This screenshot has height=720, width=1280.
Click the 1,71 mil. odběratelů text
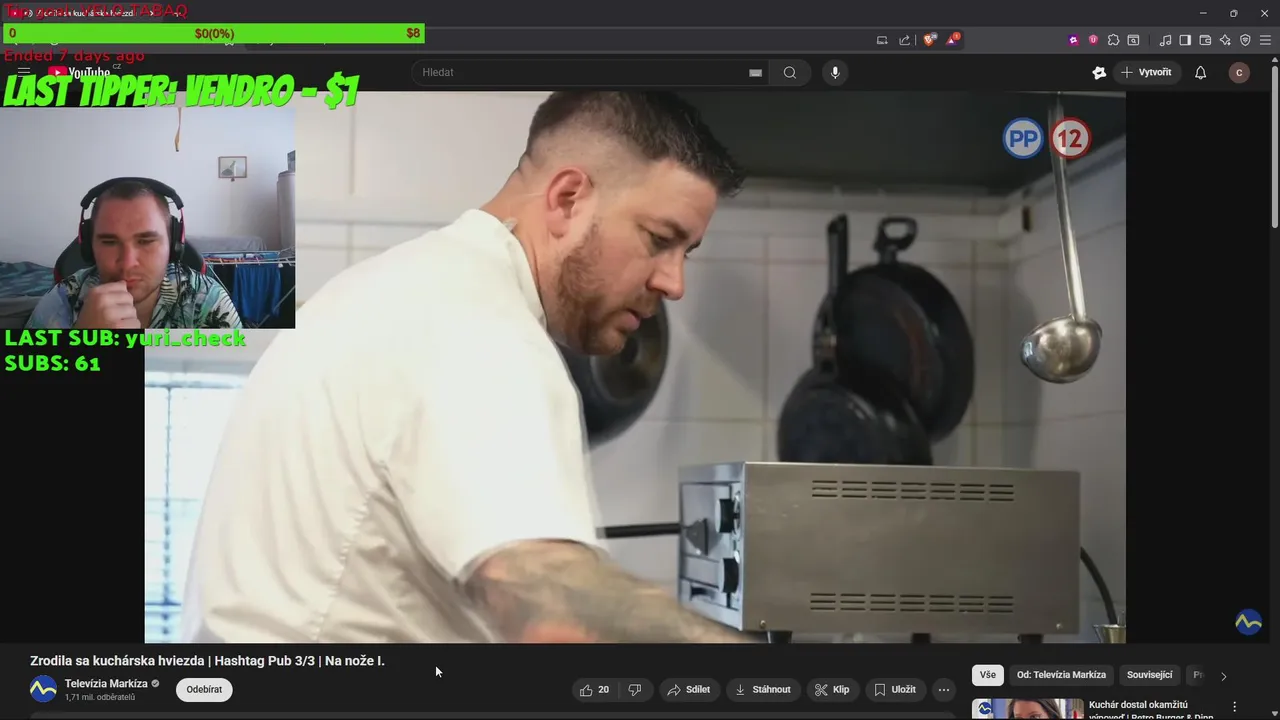[100, 697]
